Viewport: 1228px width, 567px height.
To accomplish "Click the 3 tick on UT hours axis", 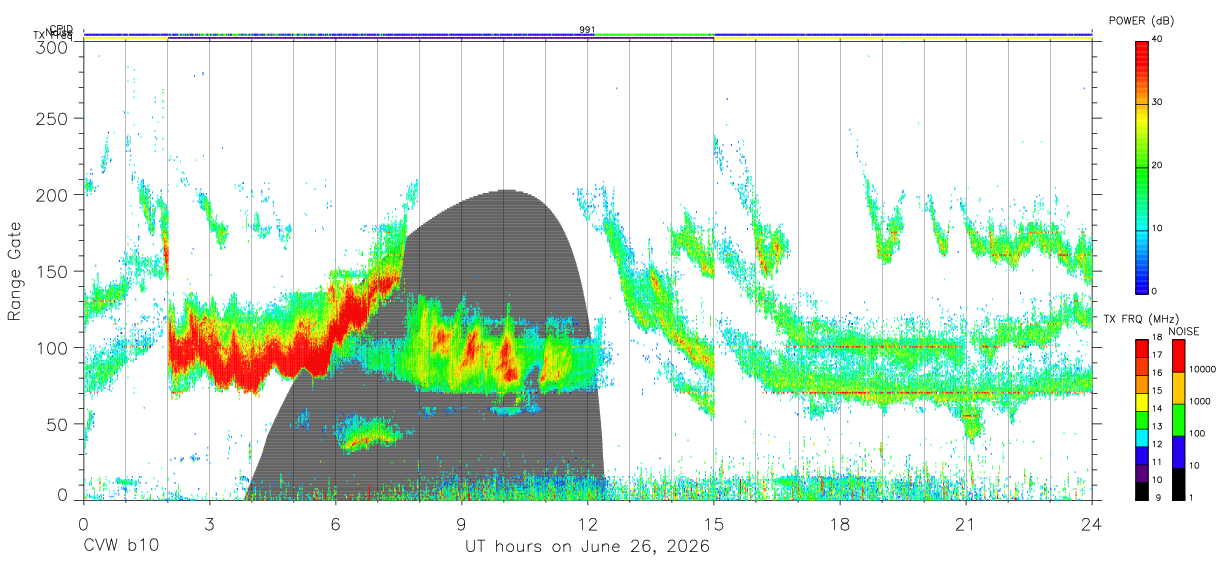I will click(x=209, y=523).
